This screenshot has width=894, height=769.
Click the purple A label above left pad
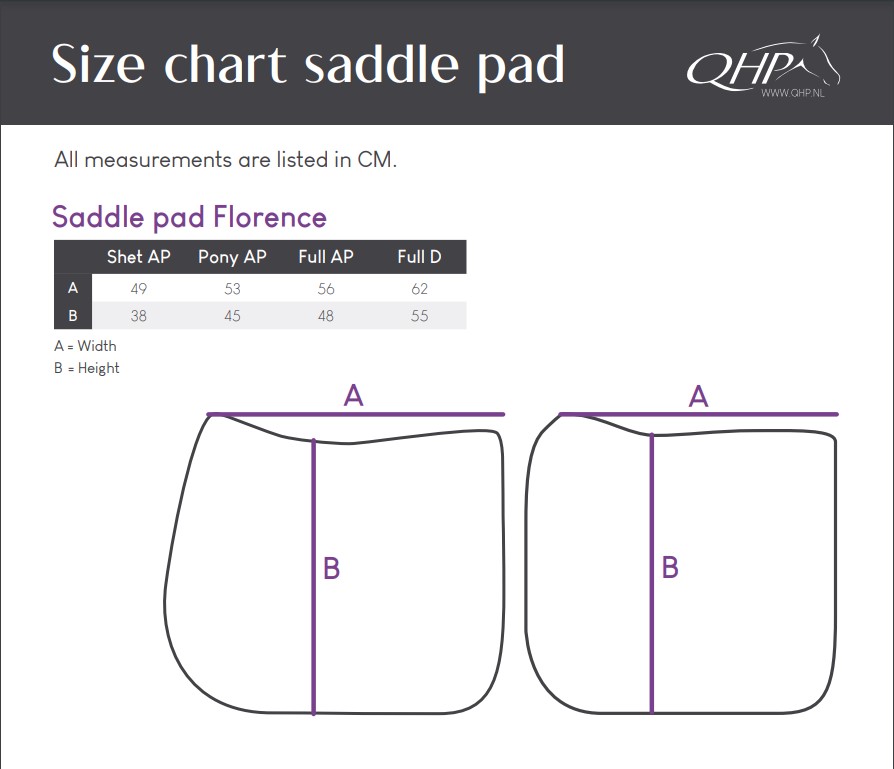pyautogui.click(x=353, y=395)
